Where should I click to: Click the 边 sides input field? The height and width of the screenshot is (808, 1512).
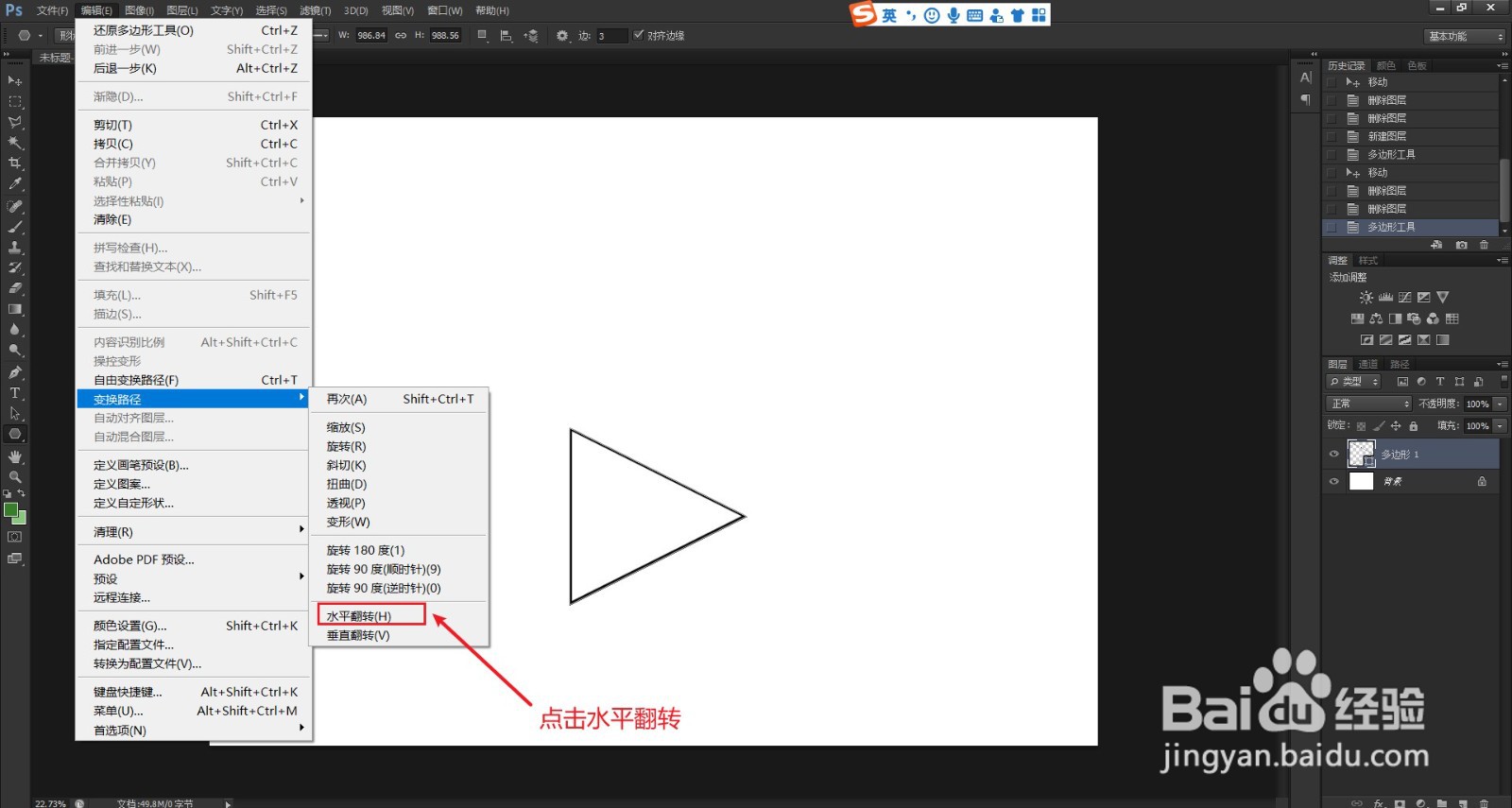click(611, 36)
